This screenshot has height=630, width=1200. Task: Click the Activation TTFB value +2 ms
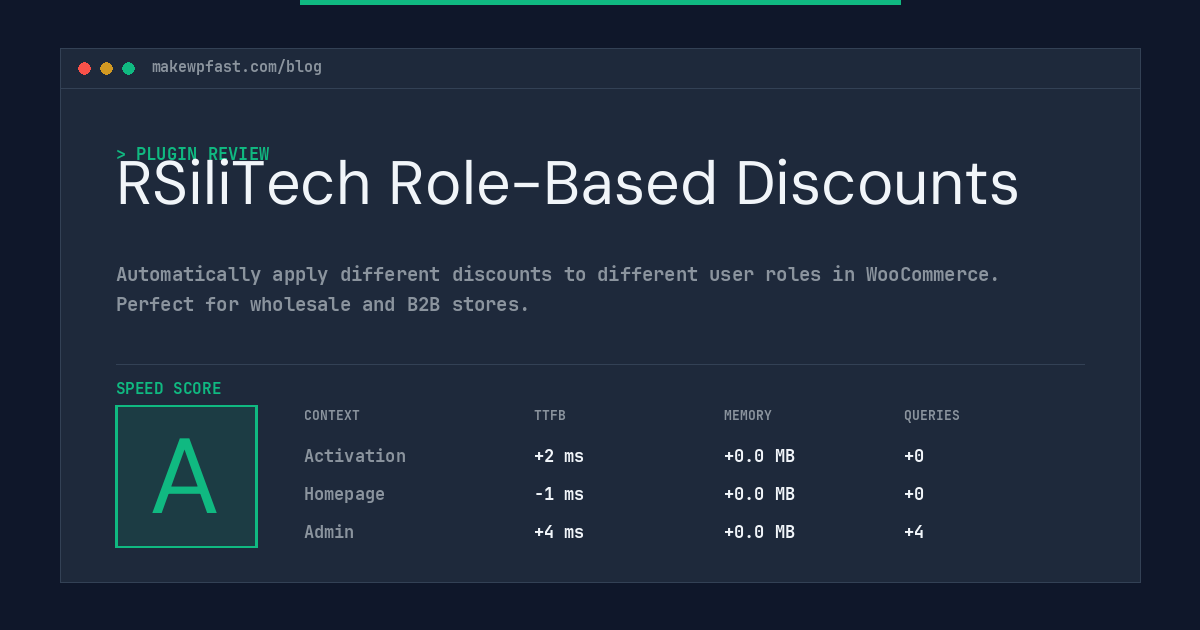559,456
